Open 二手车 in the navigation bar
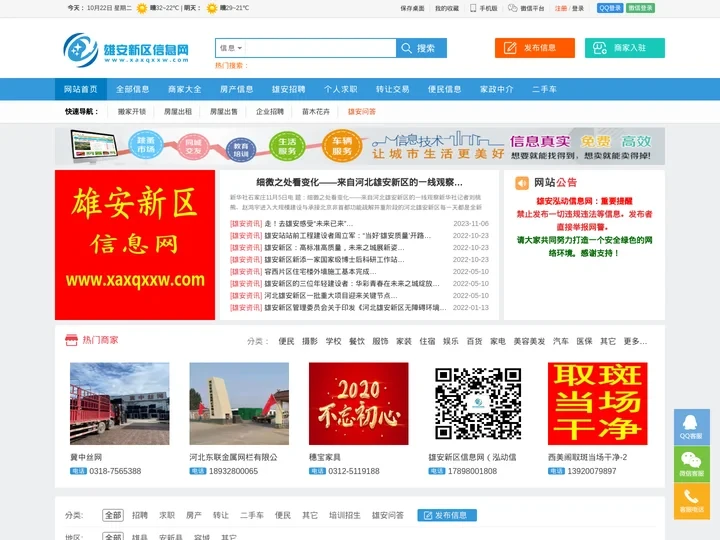 [544, 89]
